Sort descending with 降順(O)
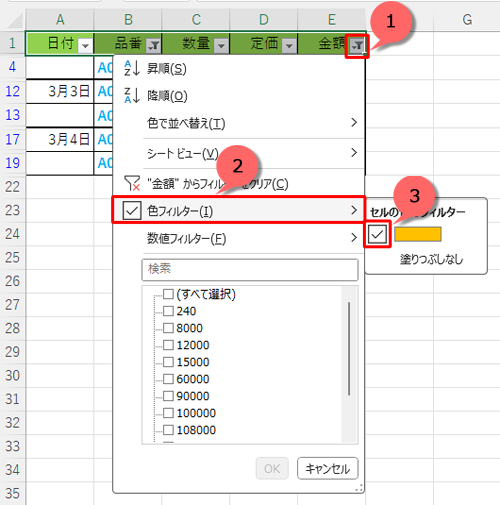The height and width of the screenshot is (505, 500). (x=238, y=96)
